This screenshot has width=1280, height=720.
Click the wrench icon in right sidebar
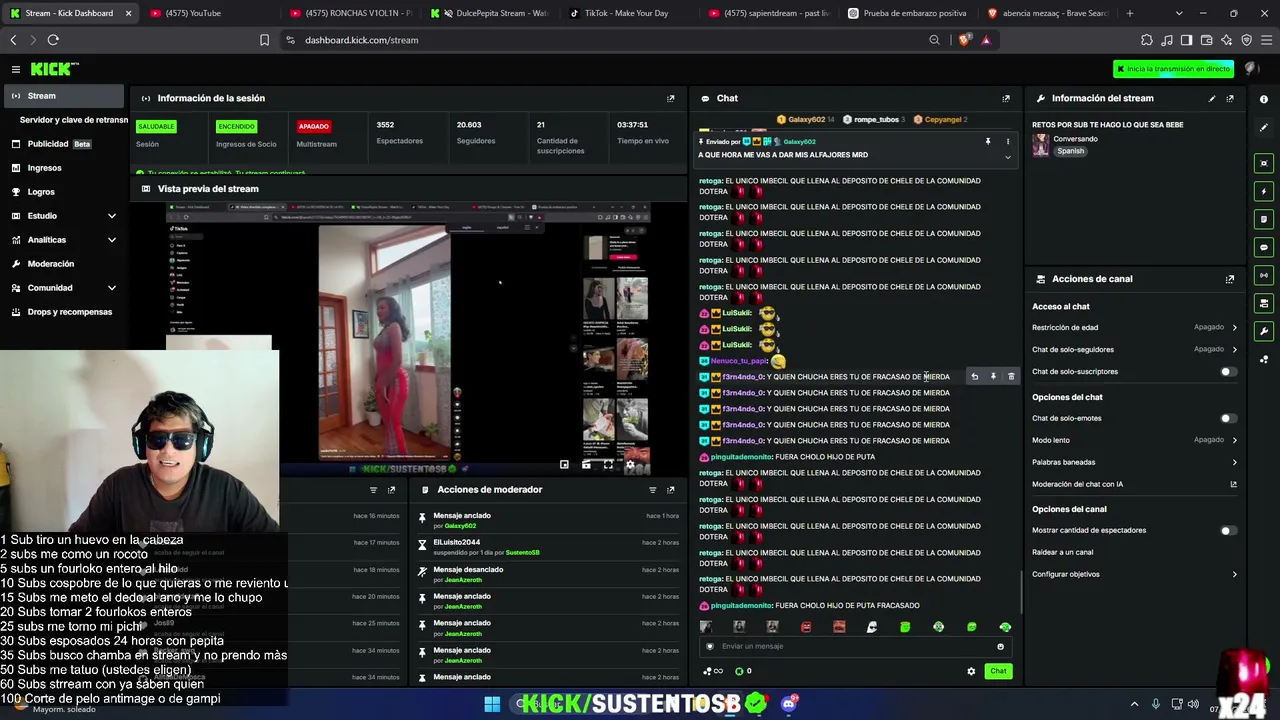[1264, 331]
